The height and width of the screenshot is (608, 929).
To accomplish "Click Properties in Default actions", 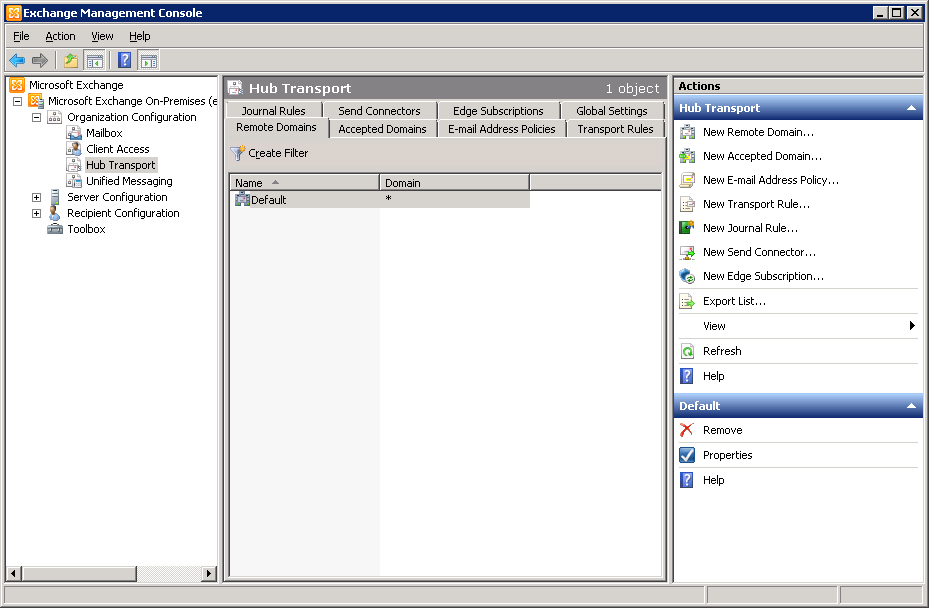I will coord(728,455).
